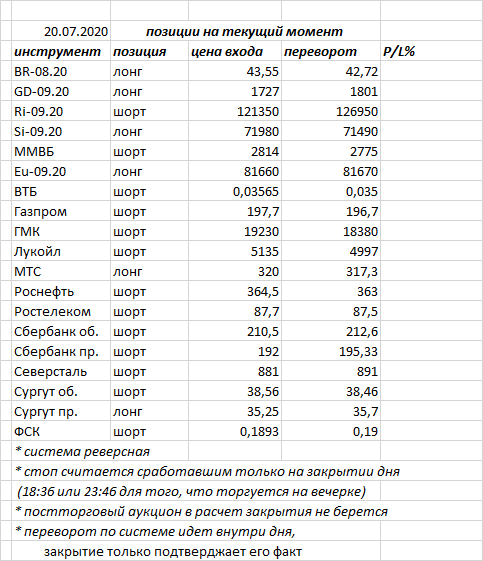Click the empty P/L% cell for Роснефть

(x=431, y=292)
